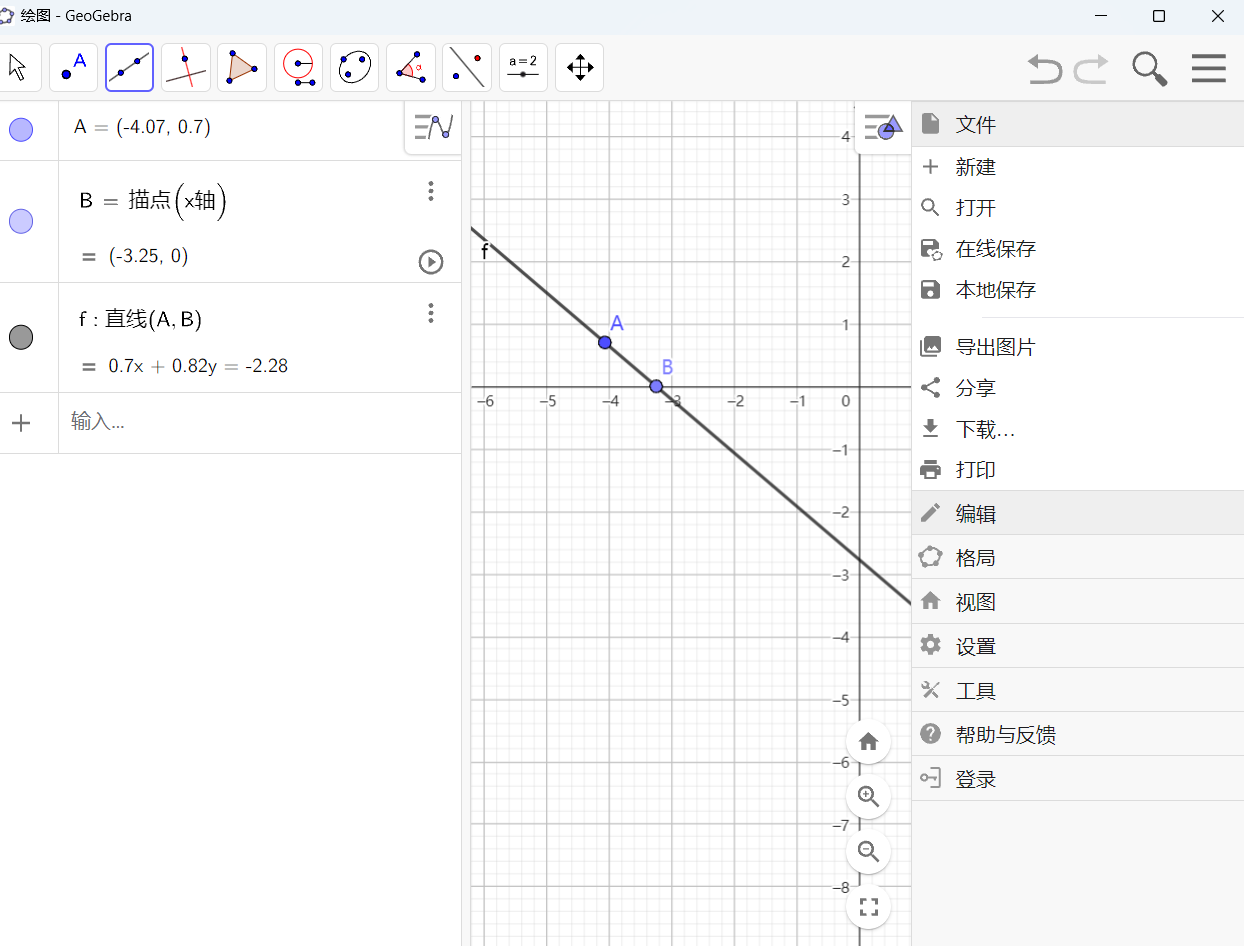Image resolution: width=1244 pixels, height=946 pixels.
Task: Enter fullscreen graphics view
Action: [868, 907]
